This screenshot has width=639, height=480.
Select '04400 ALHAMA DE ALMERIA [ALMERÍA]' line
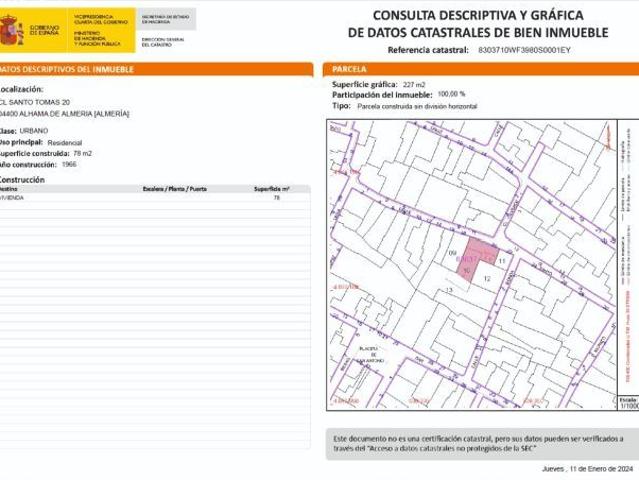pos(64,114)
